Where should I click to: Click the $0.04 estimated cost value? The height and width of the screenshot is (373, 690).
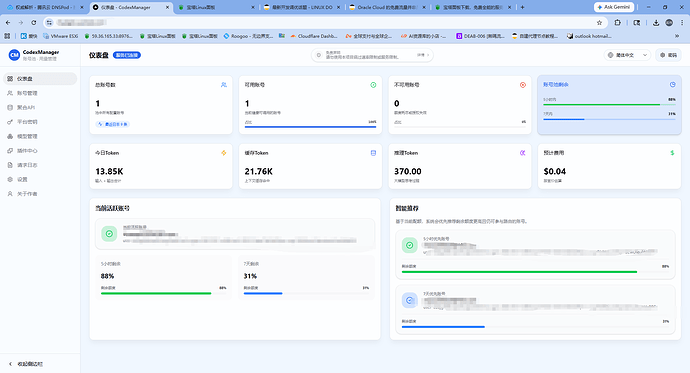coord(554,172)
